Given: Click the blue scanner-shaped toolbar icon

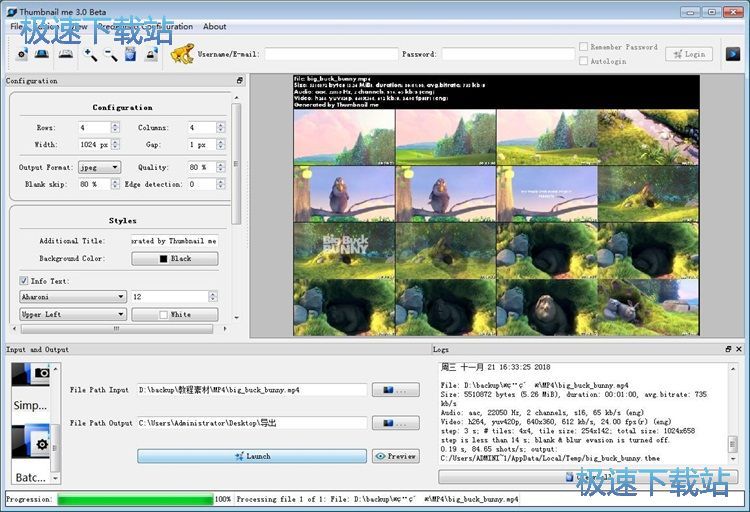Looking at the screenshot, I should pos(42,54).
